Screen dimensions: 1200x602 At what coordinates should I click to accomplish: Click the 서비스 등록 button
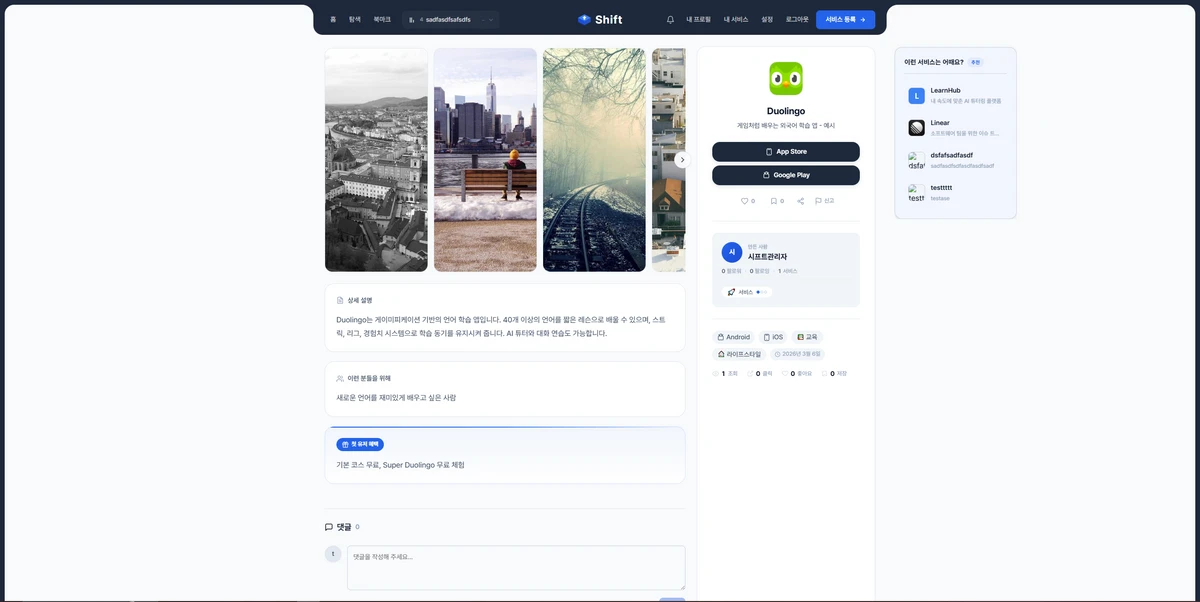point(845,19)
